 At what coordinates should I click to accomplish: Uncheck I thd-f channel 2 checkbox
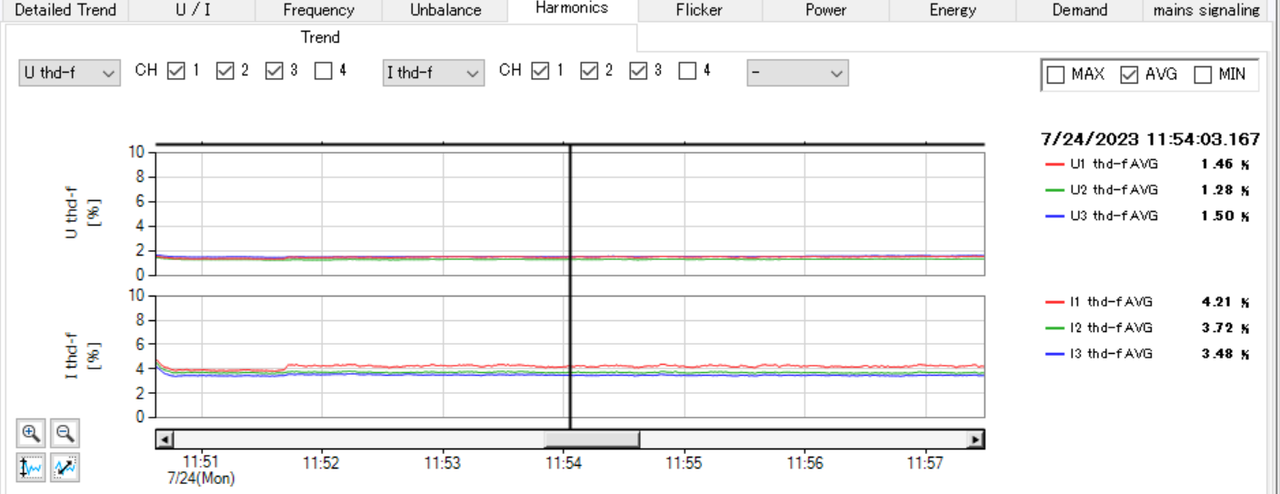click(589, 71)
